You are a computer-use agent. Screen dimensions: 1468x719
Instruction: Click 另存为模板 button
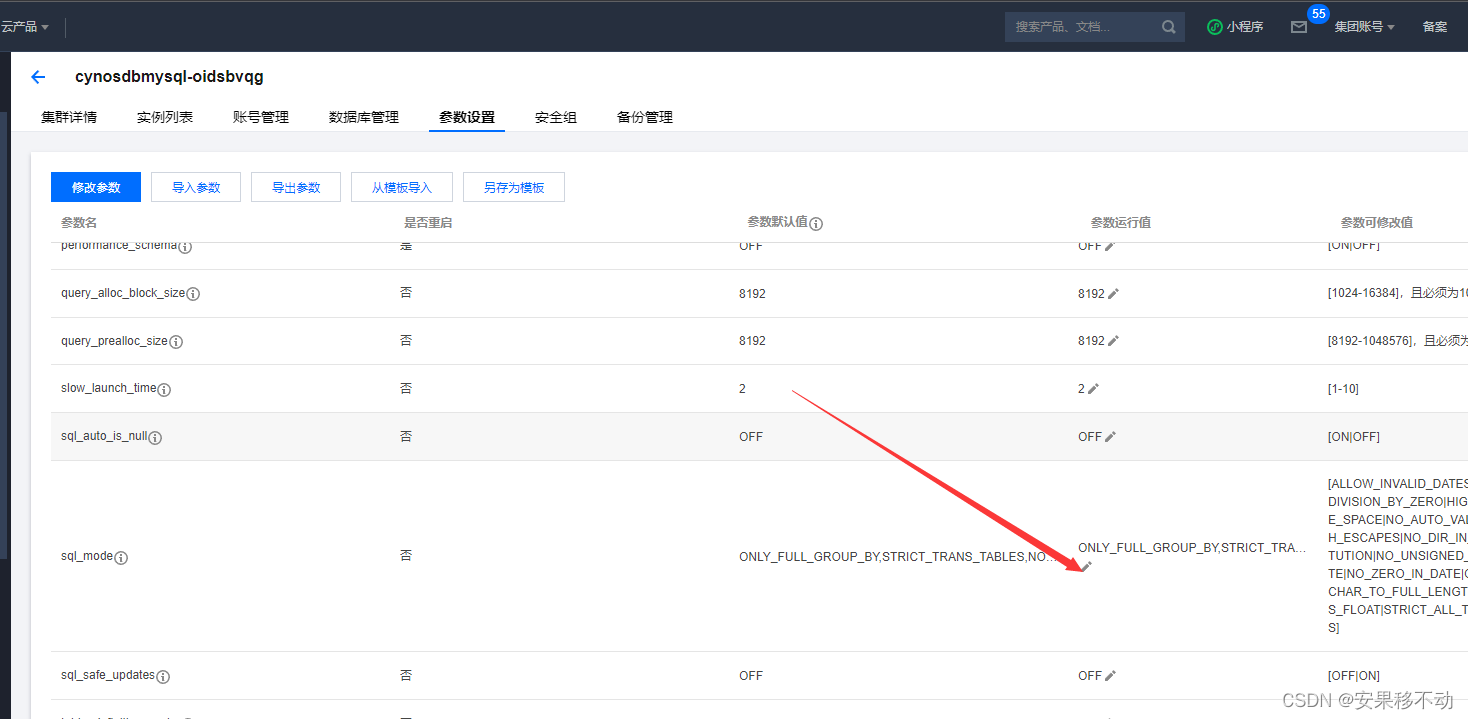tap(513, 187)
